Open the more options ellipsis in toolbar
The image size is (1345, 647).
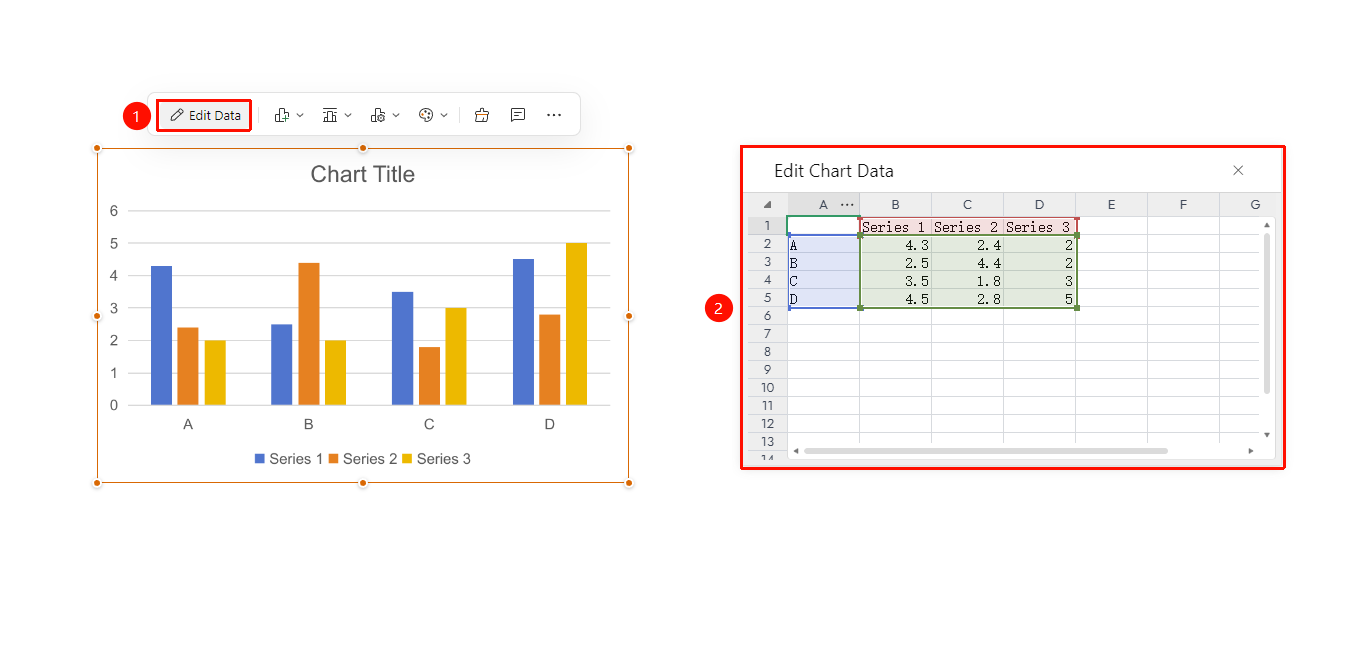pyautogui.click(x=554, y=115)
